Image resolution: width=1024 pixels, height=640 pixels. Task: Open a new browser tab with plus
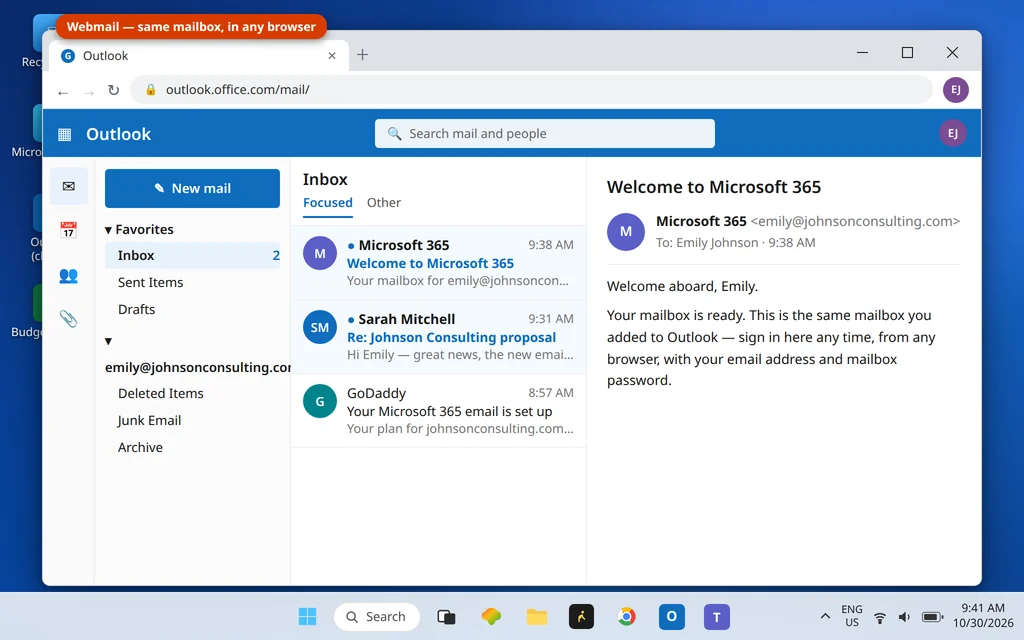(362, 55)
